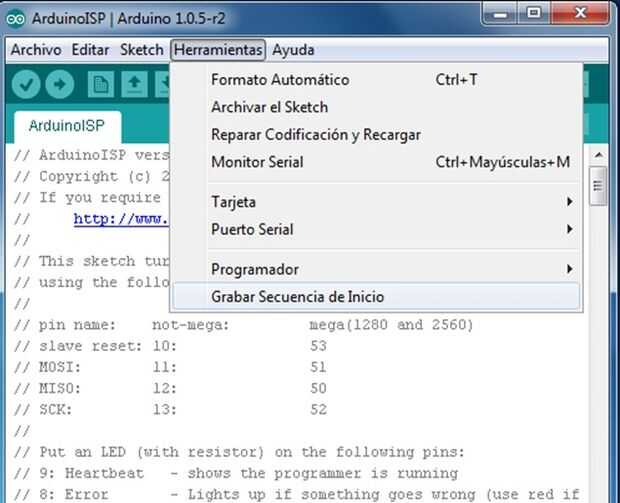Expand the Puerto Serial submenu

pos(376,229)
